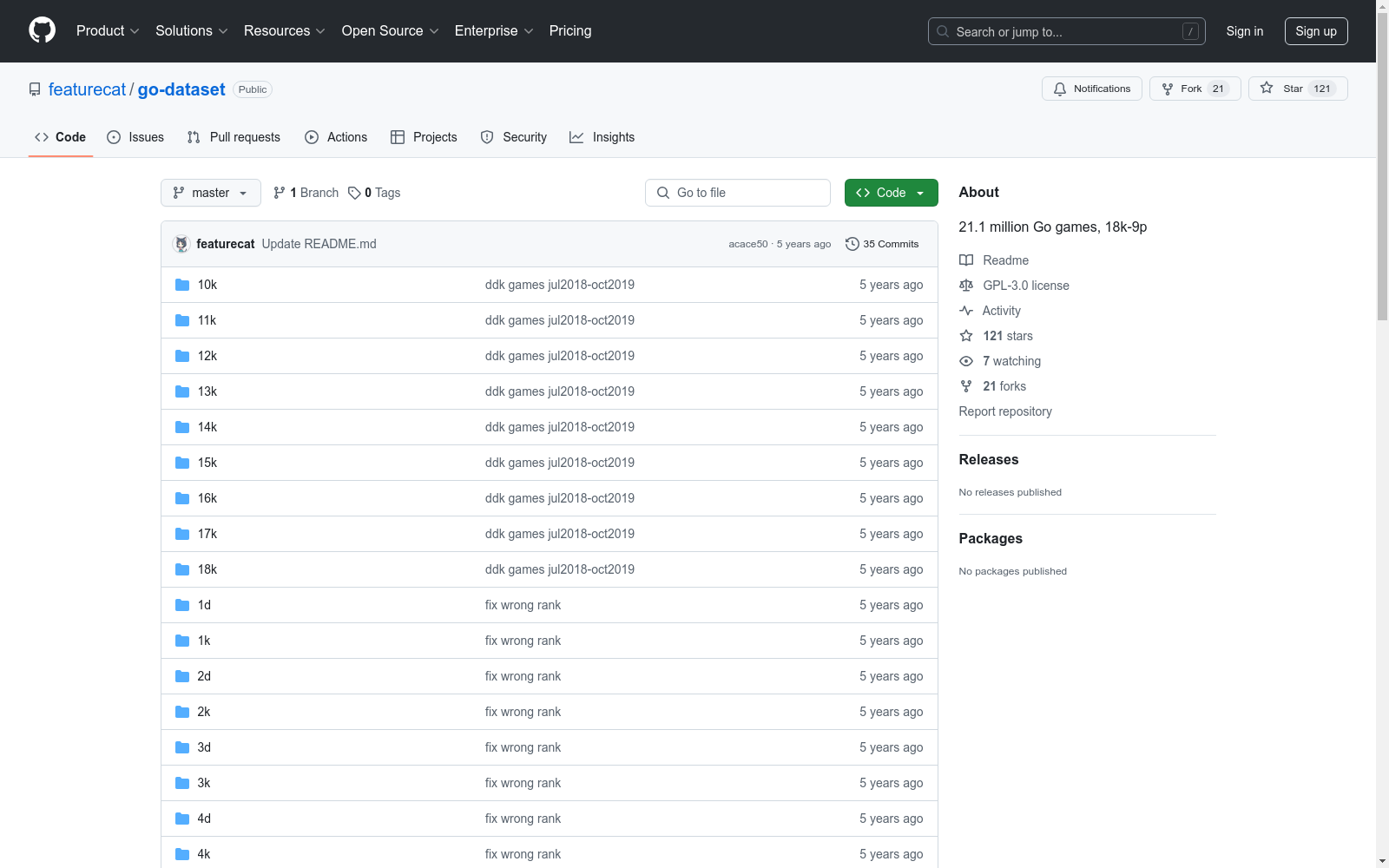The height and width of the screenshot is (868, 1389).
Task: Open the 3k folder icon
Action: [182, 783]
